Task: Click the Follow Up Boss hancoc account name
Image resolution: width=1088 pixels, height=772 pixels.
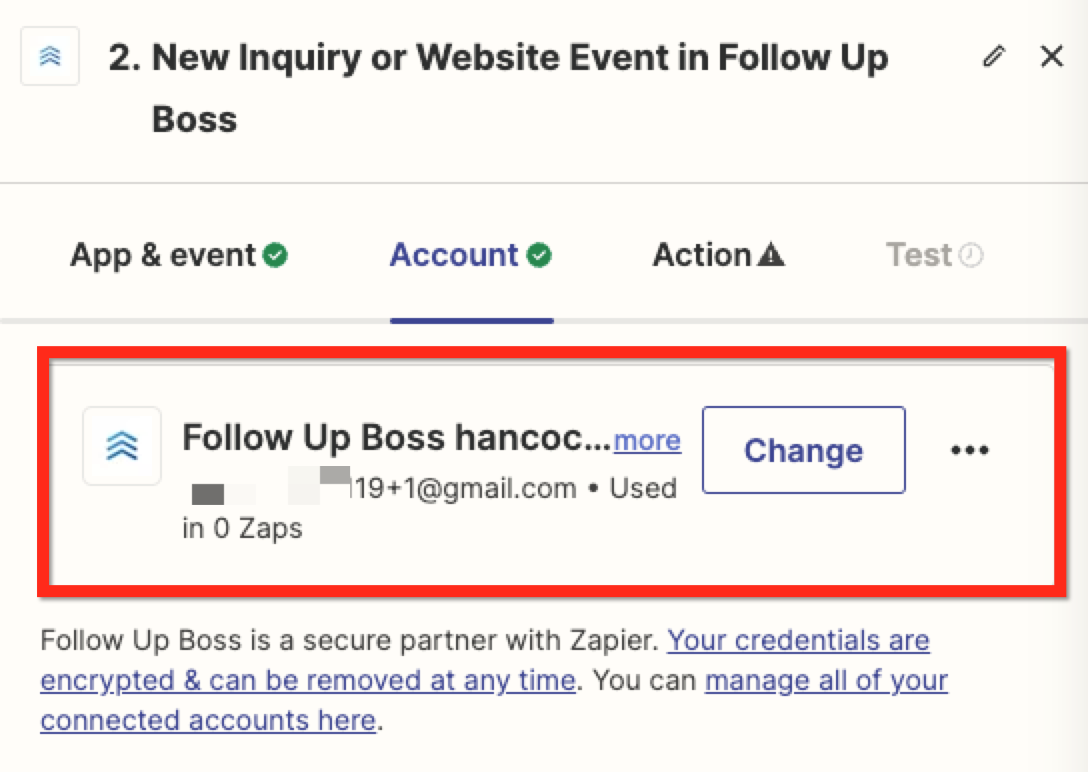Action: (397, 438)
